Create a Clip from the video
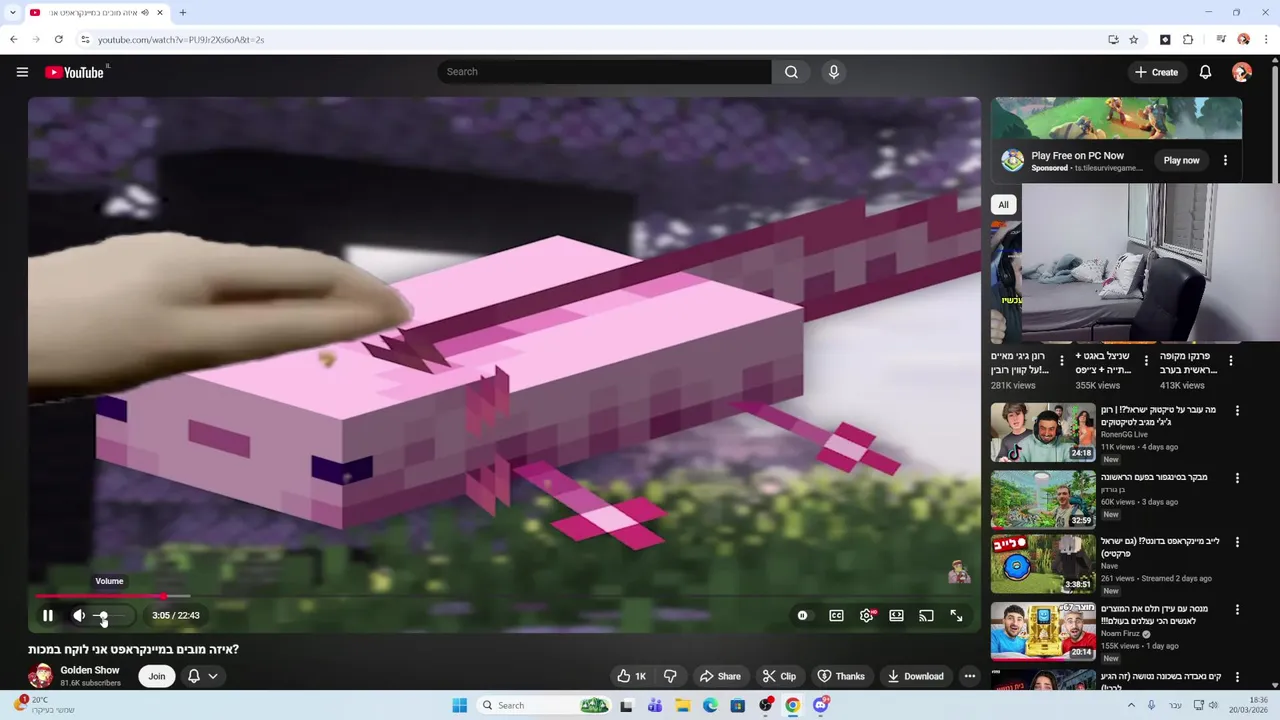This screenshot has width=1280, height=720. click(779, 676)
